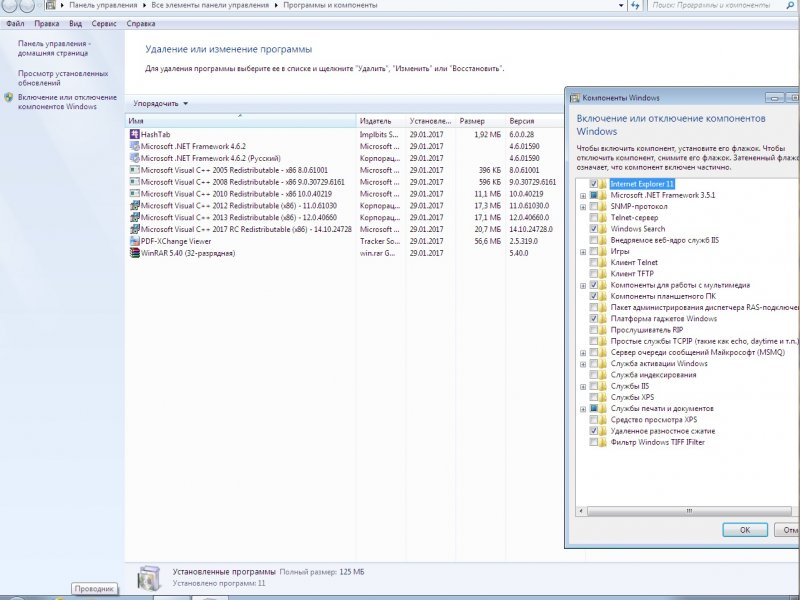Click the PDF-XChange Viewer icon

pos(135,241)
